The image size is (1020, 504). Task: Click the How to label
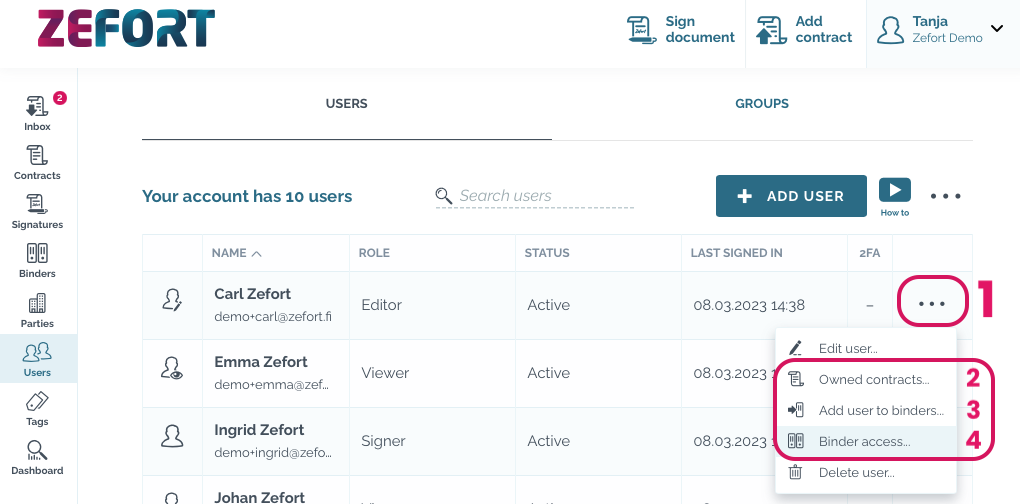click(894, 213)
